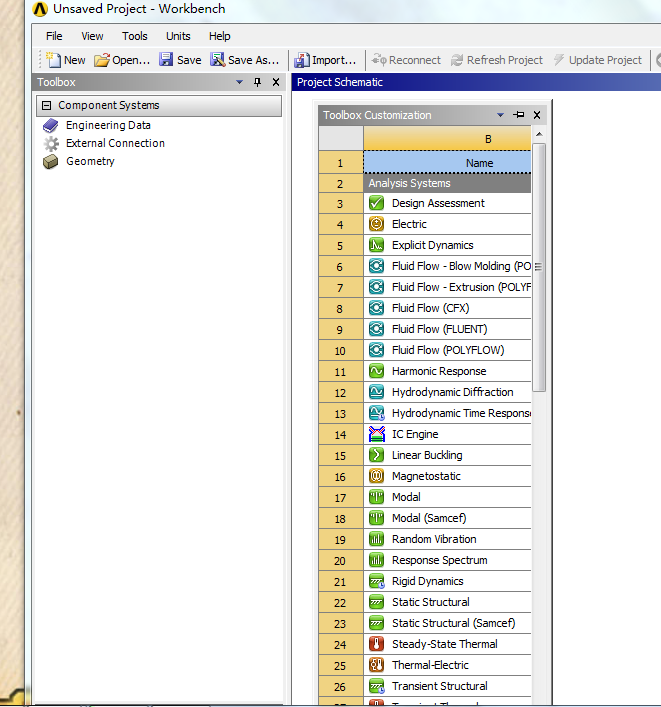Collapse the Component Systems group

tap(46, 105)
